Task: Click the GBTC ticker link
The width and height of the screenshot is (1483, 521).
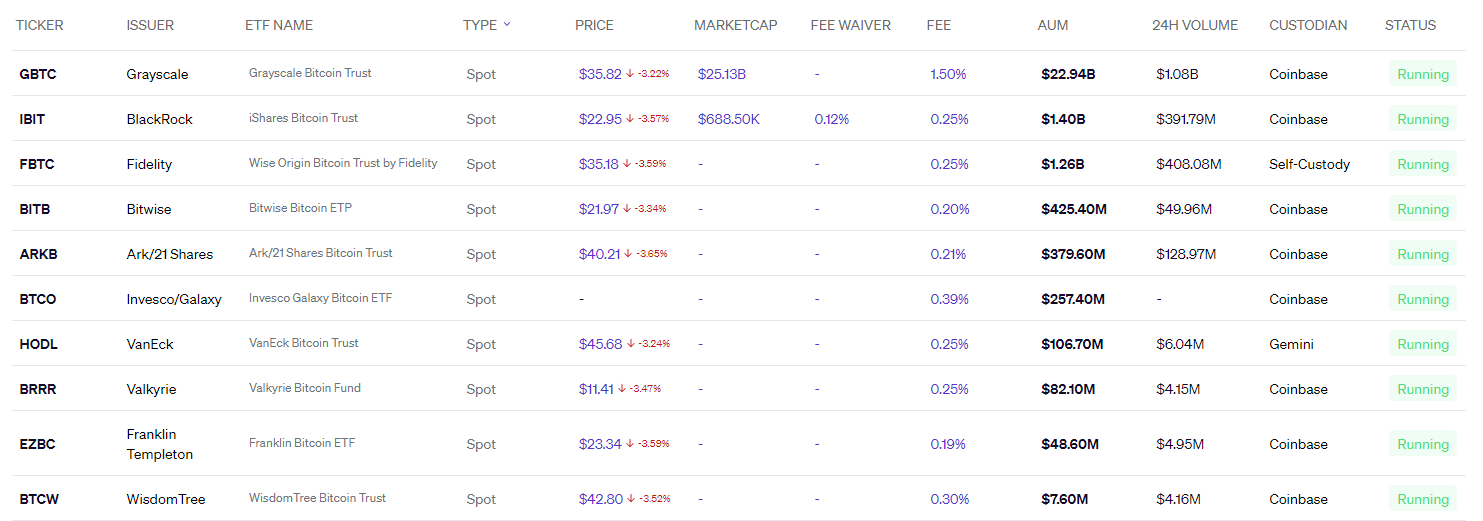Action: [x=36, y=74]
